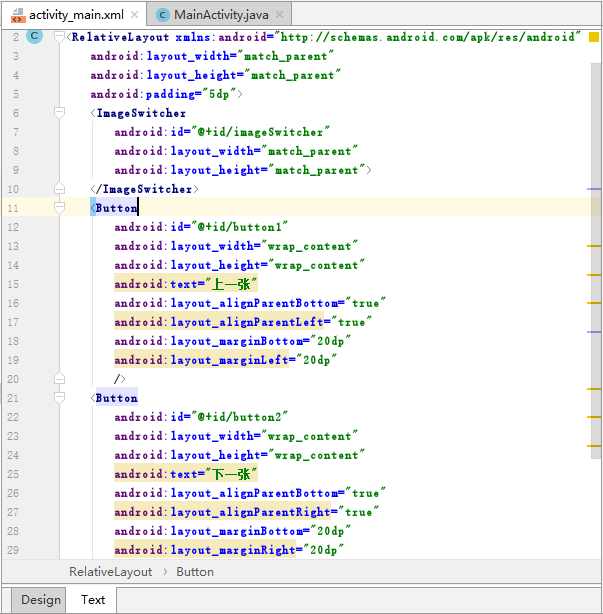Click the XML file icon on activity_main.xml tab

point(18,15)
